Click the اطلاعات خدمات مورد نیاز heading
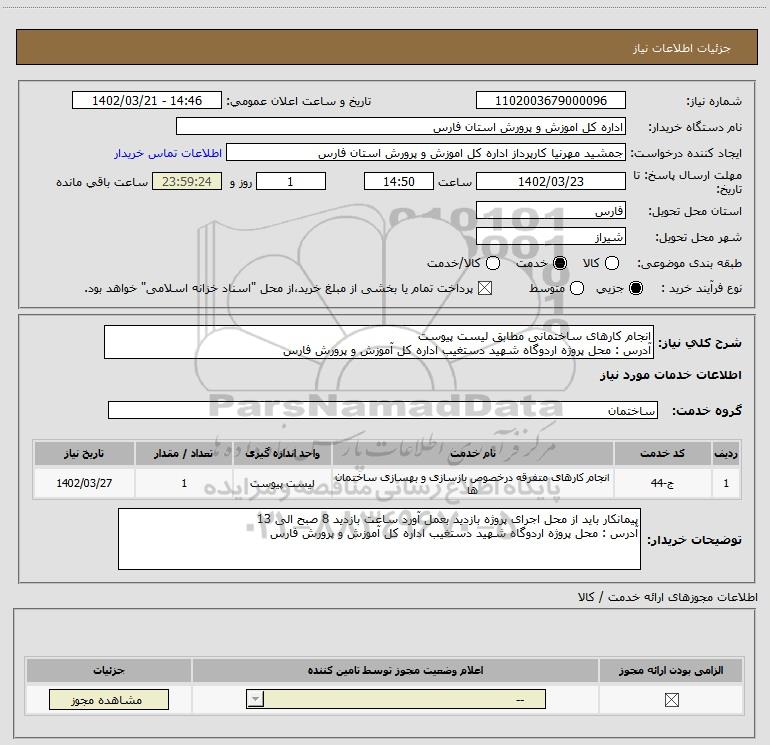This screenshot has width=770, height=745. 670,375
